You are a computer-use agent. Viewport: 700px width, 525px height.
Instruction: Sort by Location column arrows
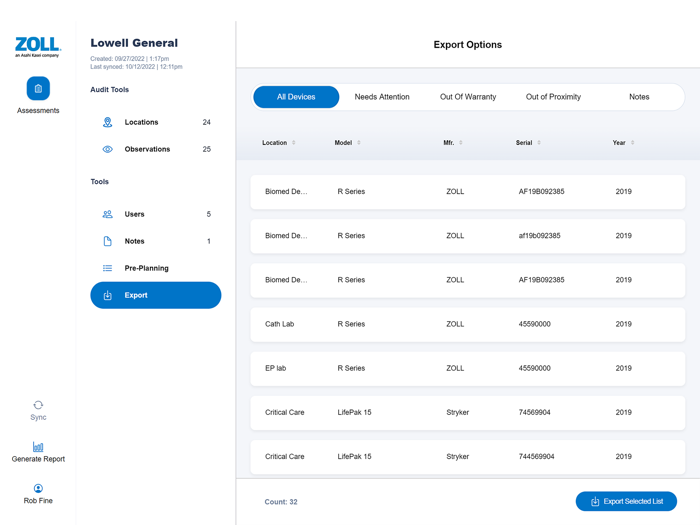click(x=294, y=143)
